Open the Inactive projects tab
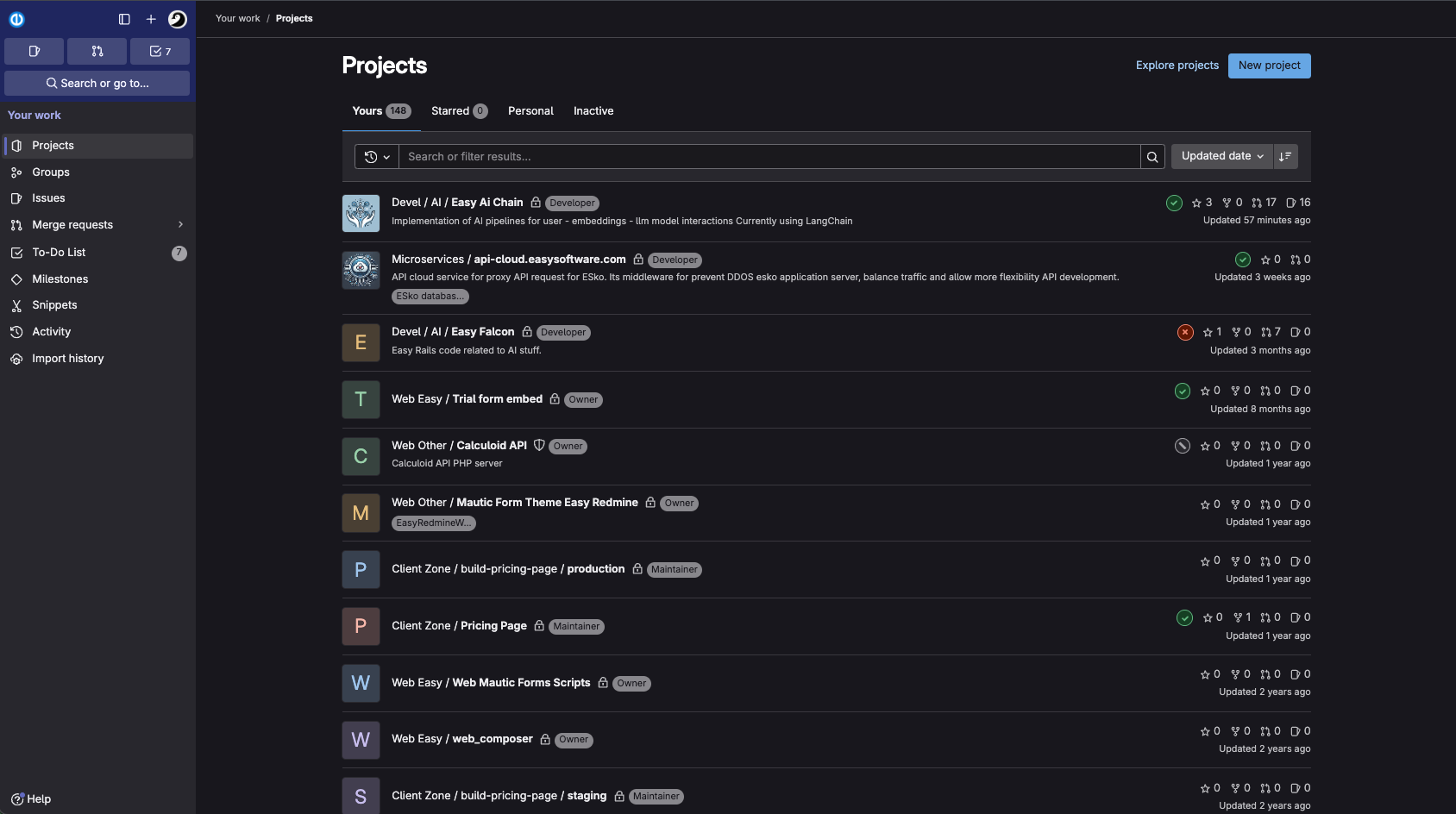Image resolution: width=1456 pixels, height=814 pixels. click(x=593, y=110)
